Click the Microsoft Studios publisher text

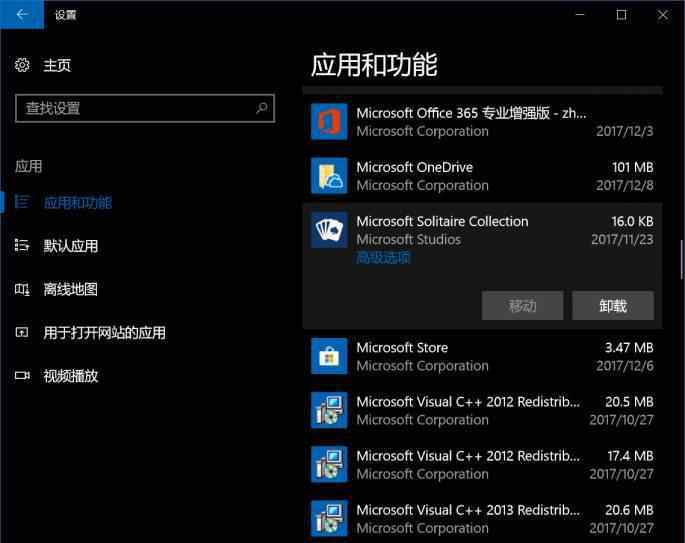click(x=408, y=239)
